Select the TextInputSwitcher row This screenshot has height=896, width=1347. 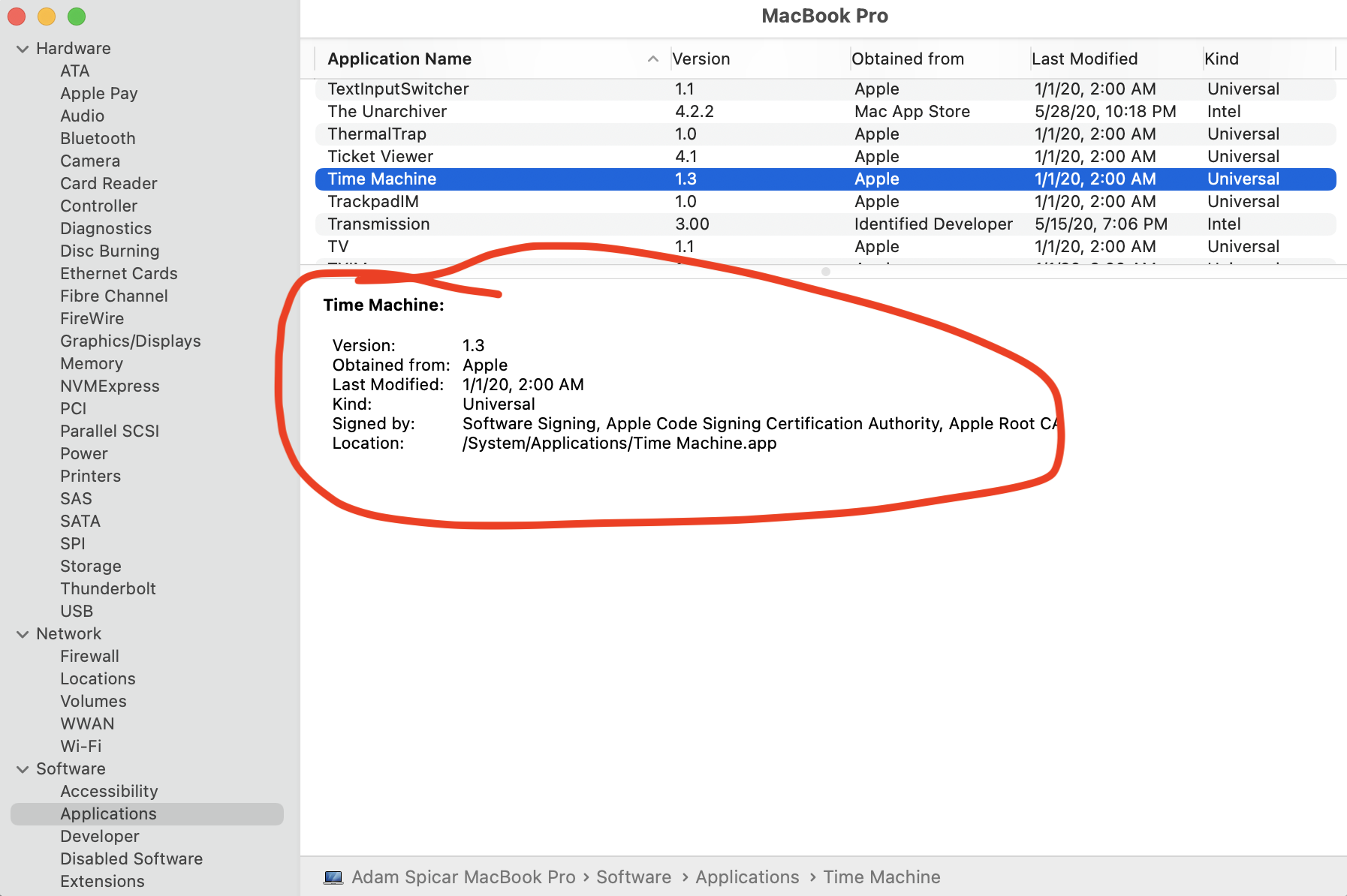click(825, 89)
